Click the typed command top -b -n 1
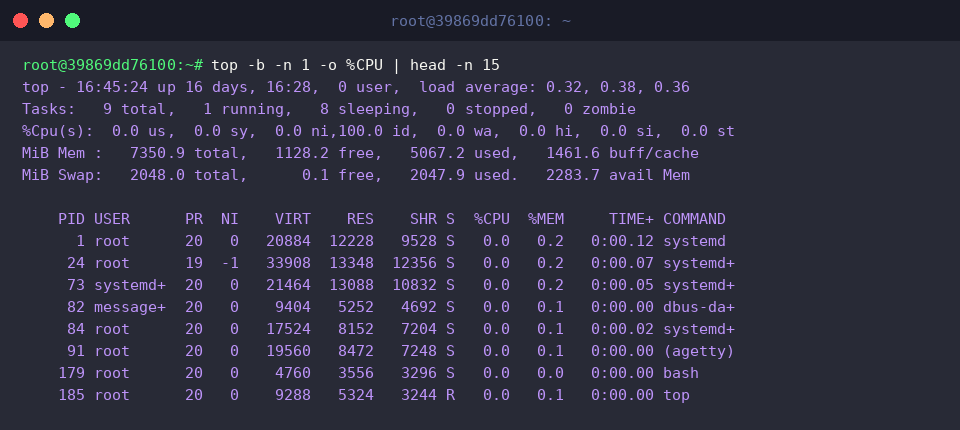This screenshot has height=430, width=960. coord(260,65)
